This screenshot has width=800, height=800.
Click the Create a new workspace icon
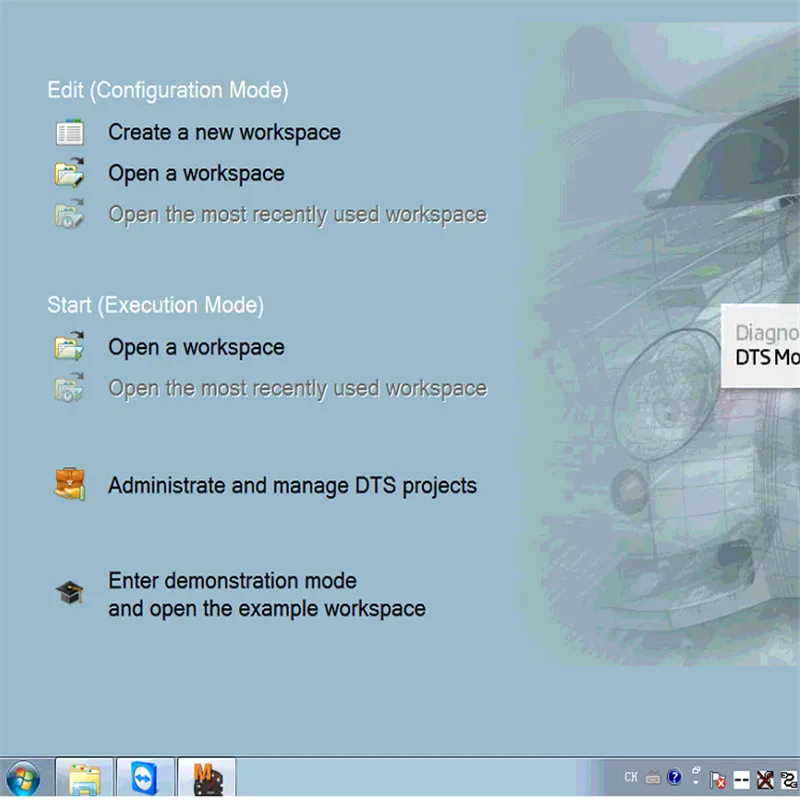point(69,132)
